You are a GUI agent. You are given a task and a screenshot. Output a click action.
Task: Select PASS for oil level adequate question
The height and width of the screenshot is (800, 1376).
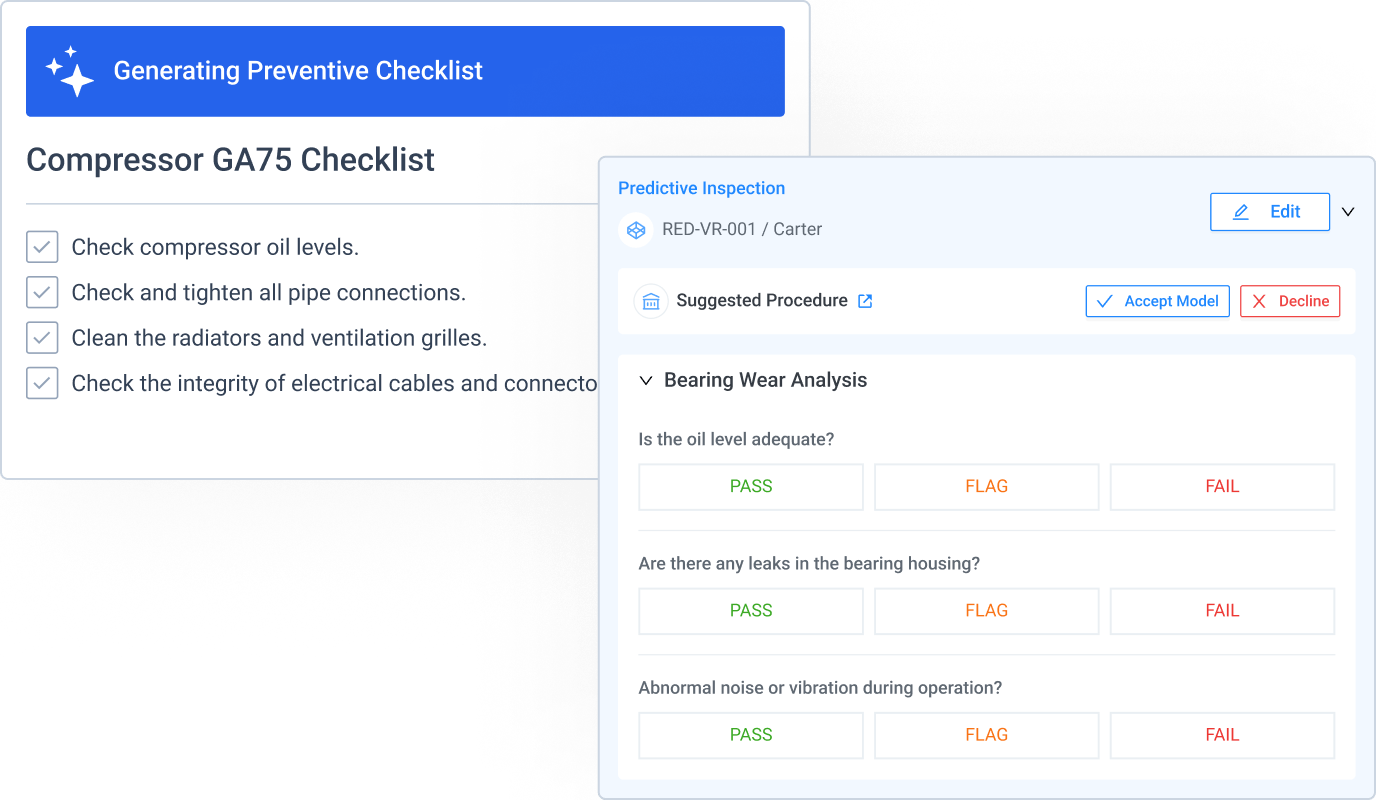[x=751, y=487]
